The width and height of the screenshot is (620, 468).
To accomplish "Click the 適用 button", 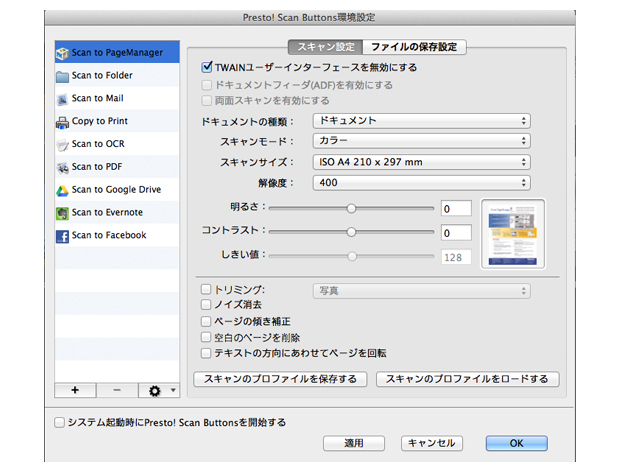I will (x=353, y=443).
